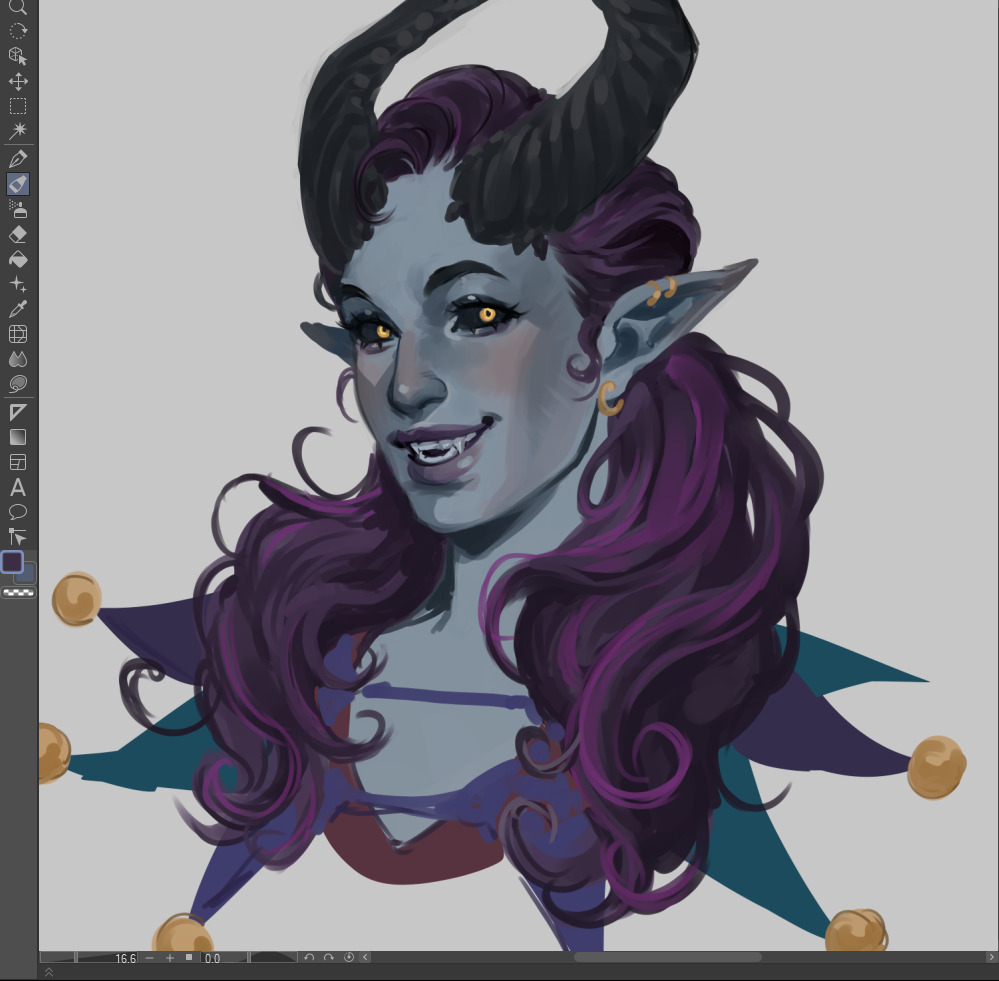Select the Frame border panel tool

click(18, 462)
